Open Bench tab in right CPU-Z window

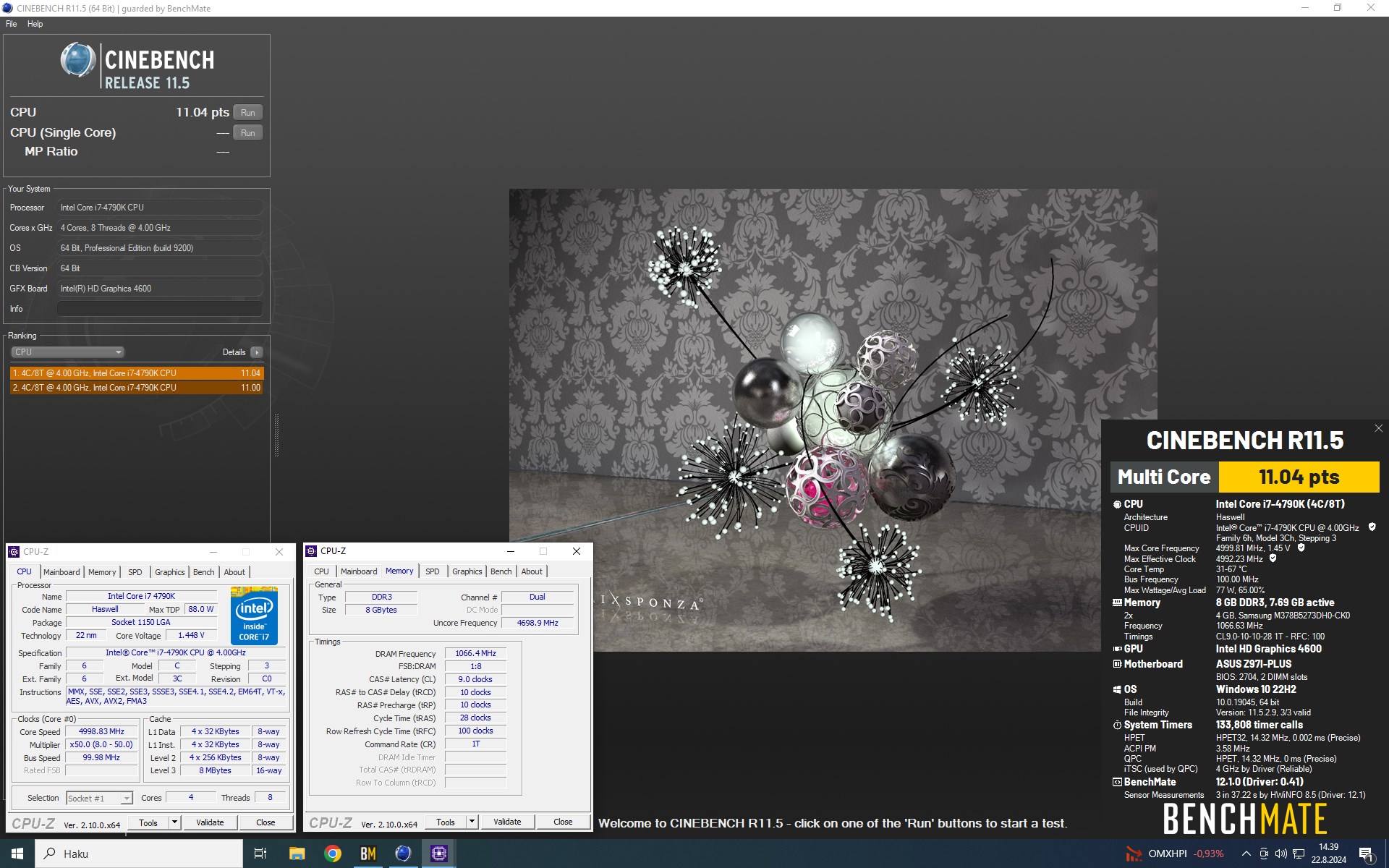[x=501, y=571]
